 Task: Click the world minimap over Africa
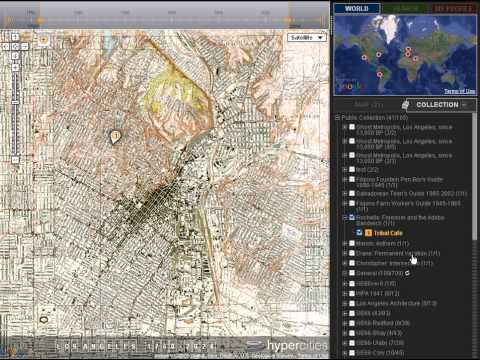[411, 68]
